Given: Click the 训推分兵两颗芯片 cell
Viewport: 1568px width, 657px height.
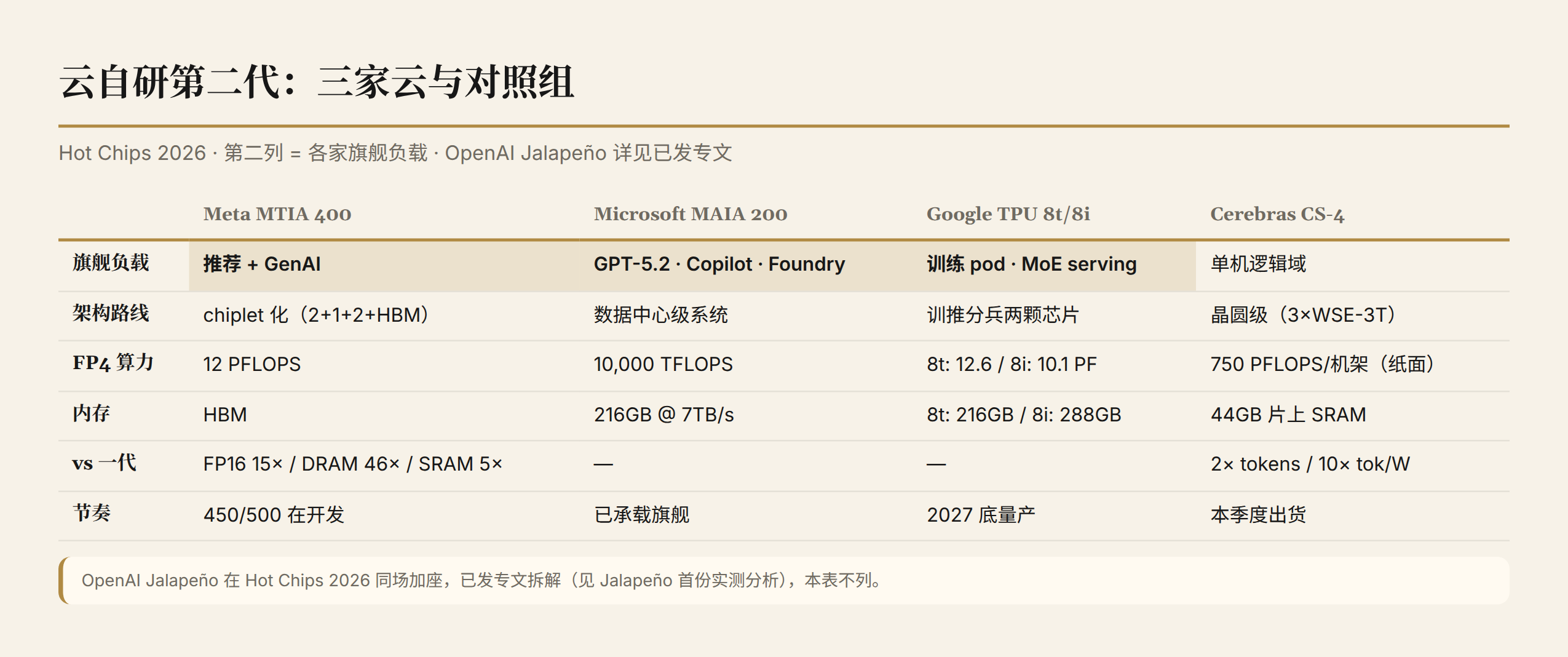Looking at the screenshot, I should click(x=1054, y=316).
